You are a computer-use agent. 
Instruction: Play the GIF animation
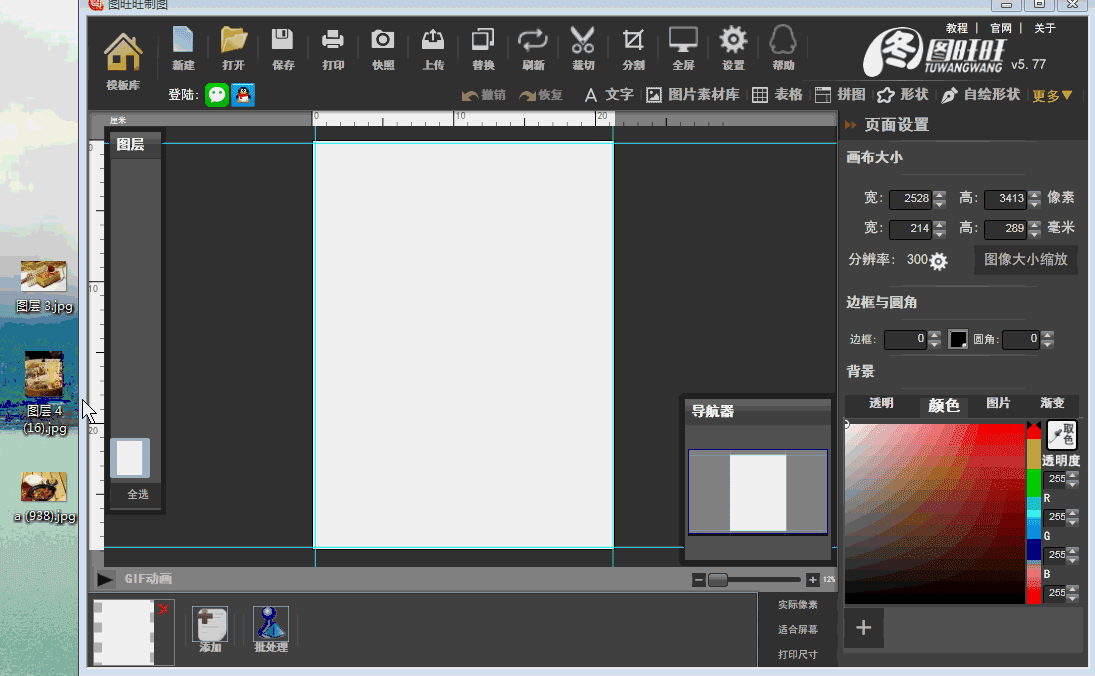point(105,579)
